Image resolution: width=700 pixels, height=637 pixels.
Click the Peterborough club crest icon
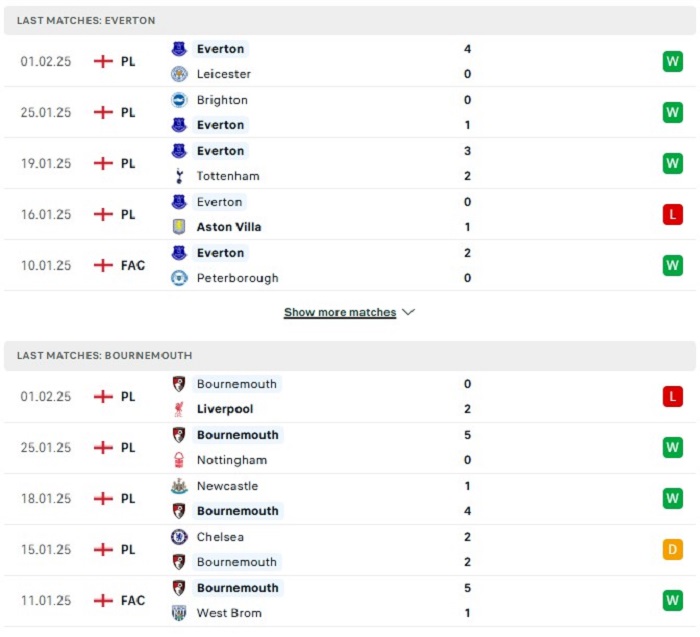coord(179,278)
